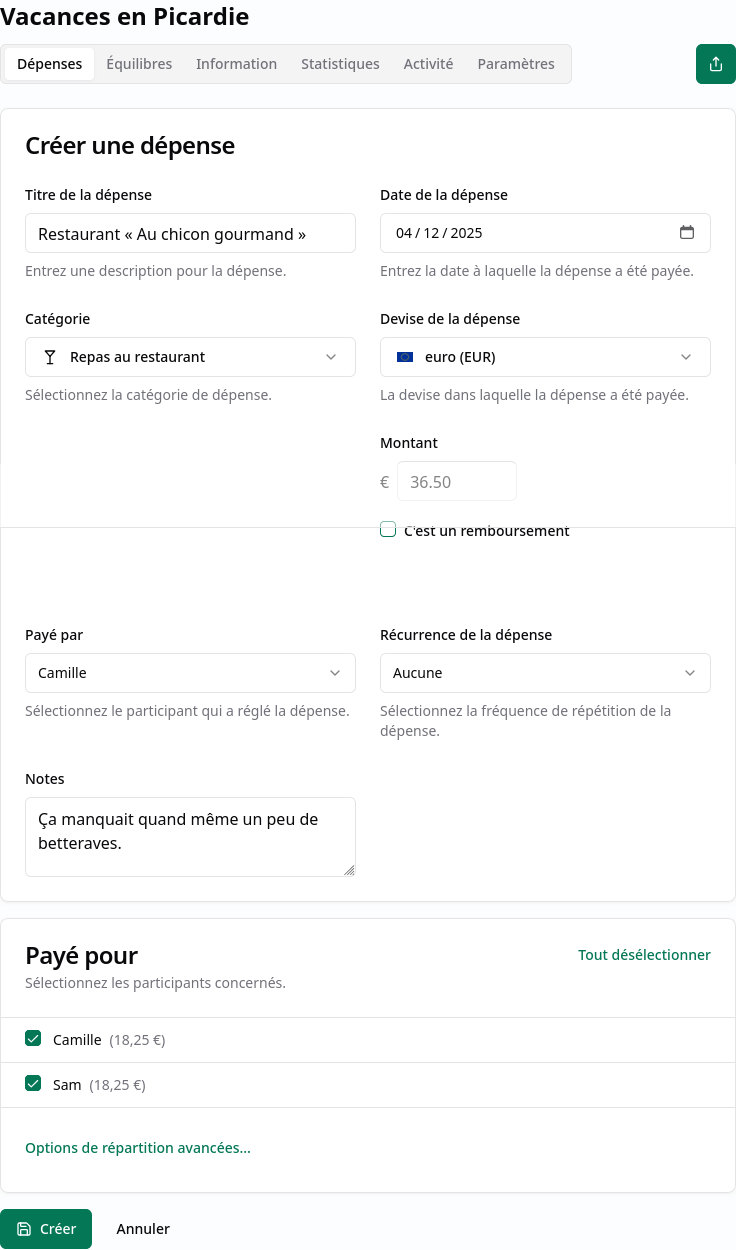Click "Tout désélectionner" link
The image size is (736, 1250).
click(x=644, y=955)
